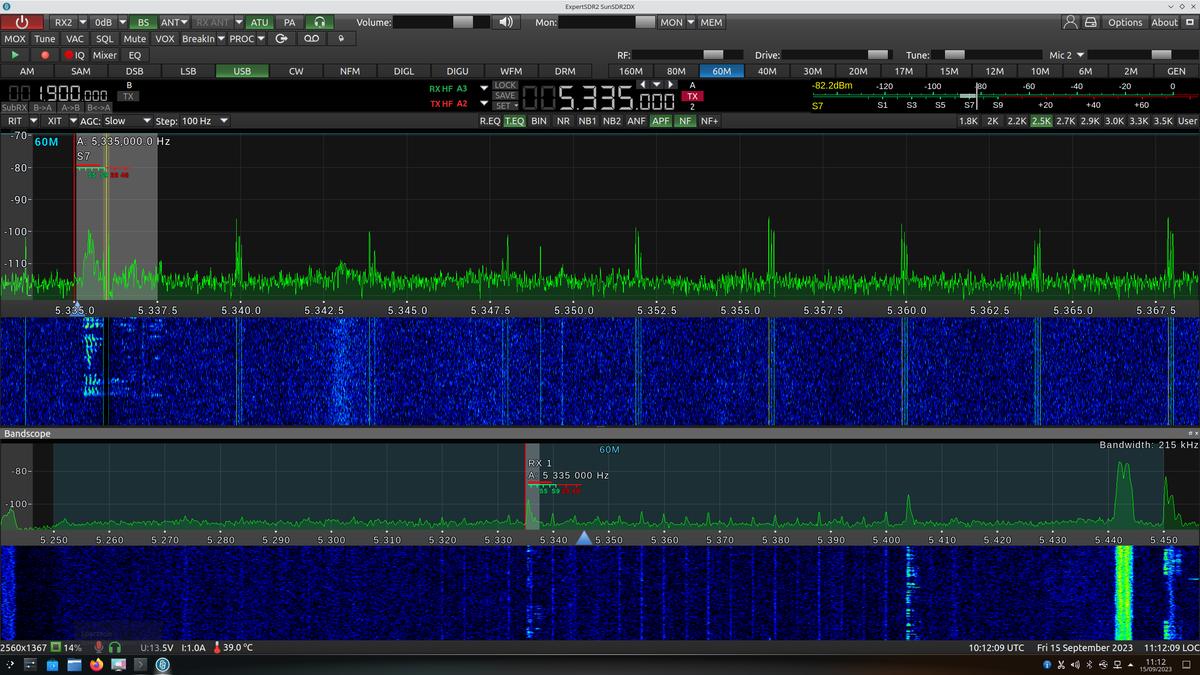
Task: Disable the APF filter toggle
Action: (661, 121)
